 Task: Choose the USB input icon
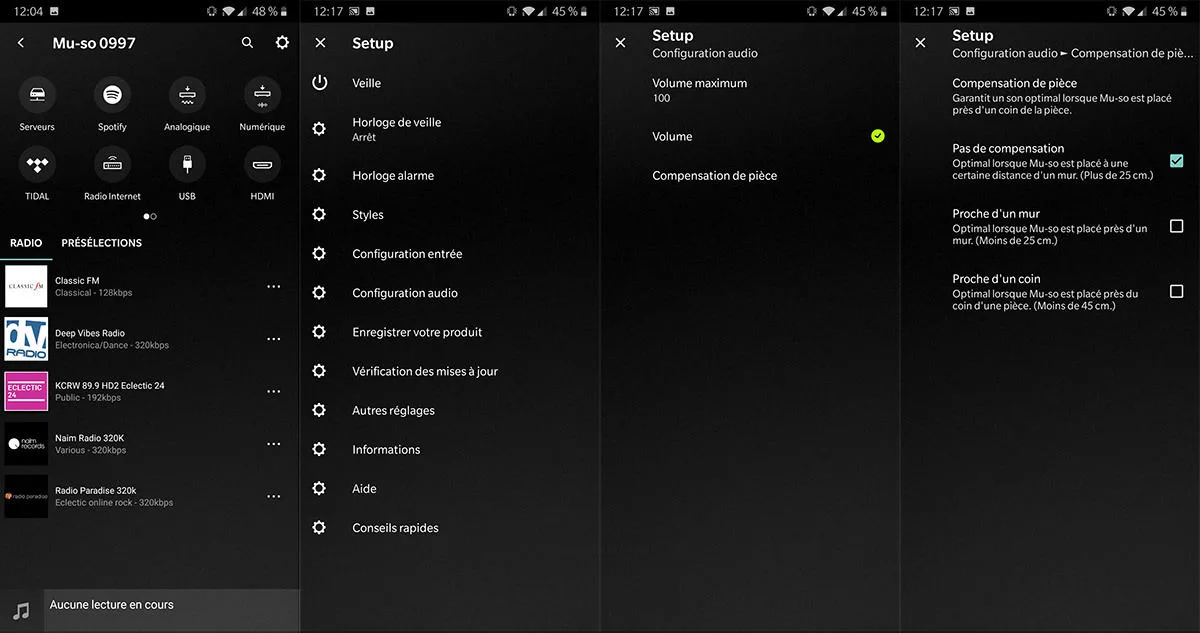pos(187,165)
